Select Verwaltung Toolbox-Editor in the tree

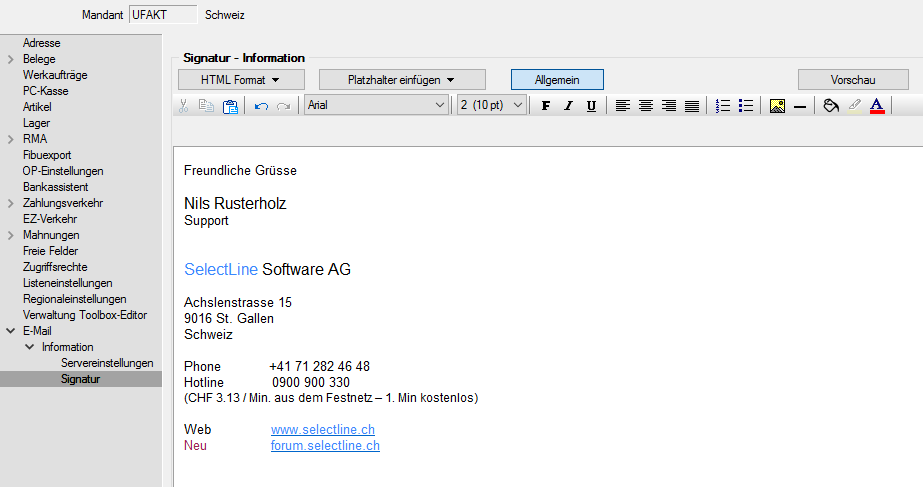(85, 315)
